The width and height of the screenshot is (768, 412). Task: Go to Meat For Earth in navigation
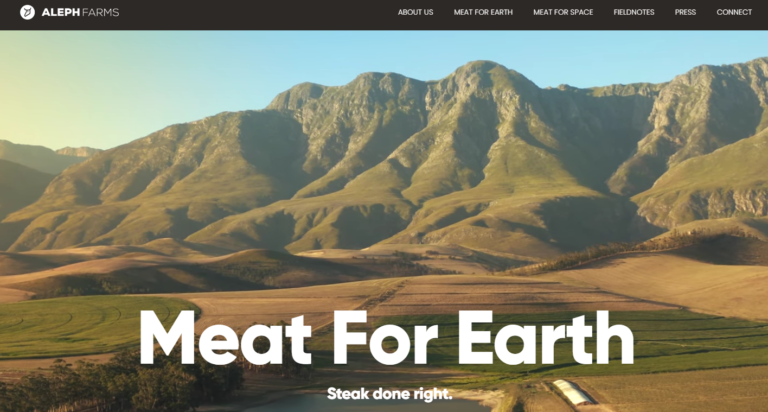coord(483,12)
